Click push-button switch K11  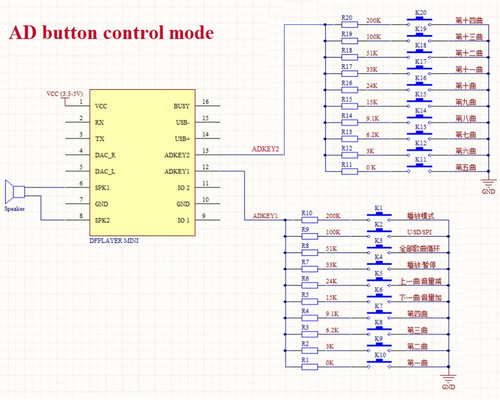tap(419, 168)
